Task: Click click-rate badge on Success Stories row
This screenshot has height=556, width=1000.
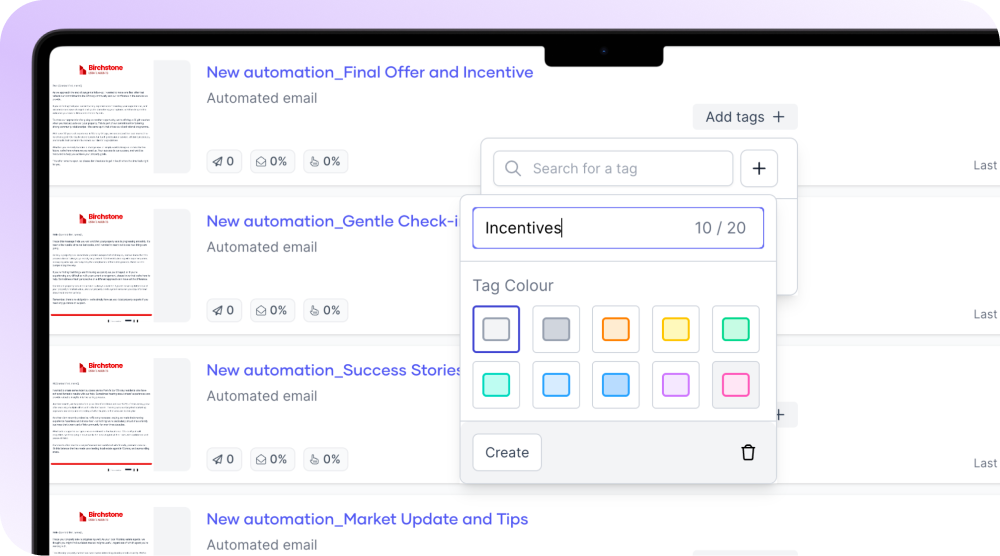Action: point(325,459)
